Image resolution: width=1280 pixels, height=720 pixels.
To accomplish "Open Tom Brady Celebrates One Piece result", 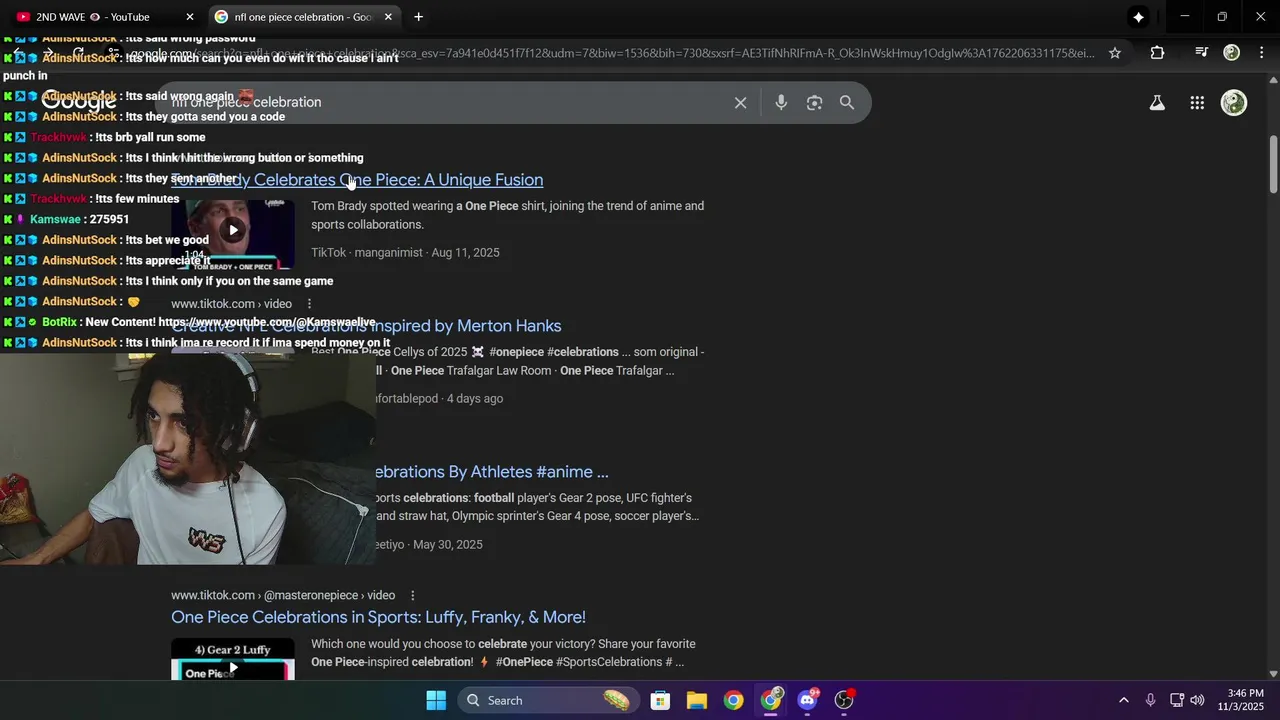I will 357,180.
